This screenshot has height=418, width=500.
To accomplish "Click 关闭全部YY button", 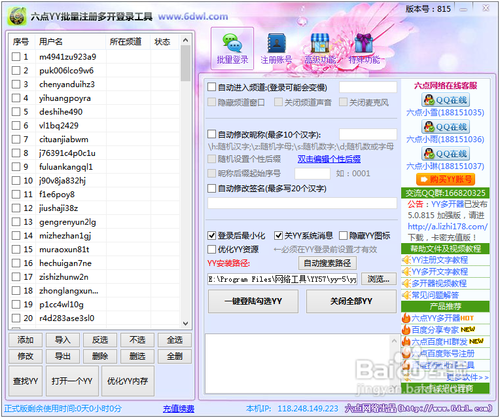I will point(351,301).
